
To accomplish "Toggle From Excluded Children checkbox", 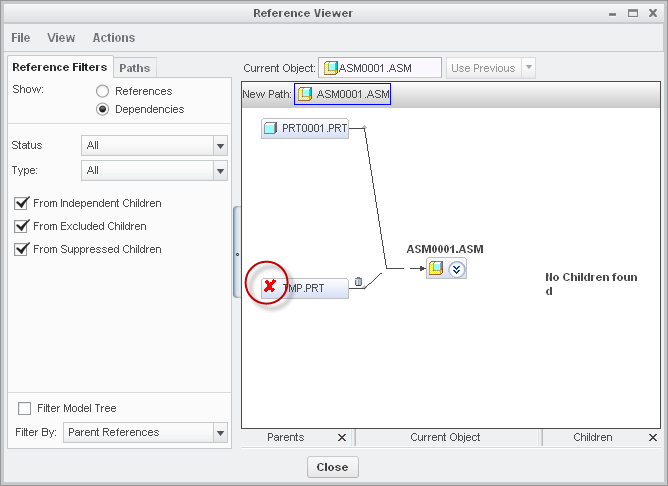I will 21,226.
